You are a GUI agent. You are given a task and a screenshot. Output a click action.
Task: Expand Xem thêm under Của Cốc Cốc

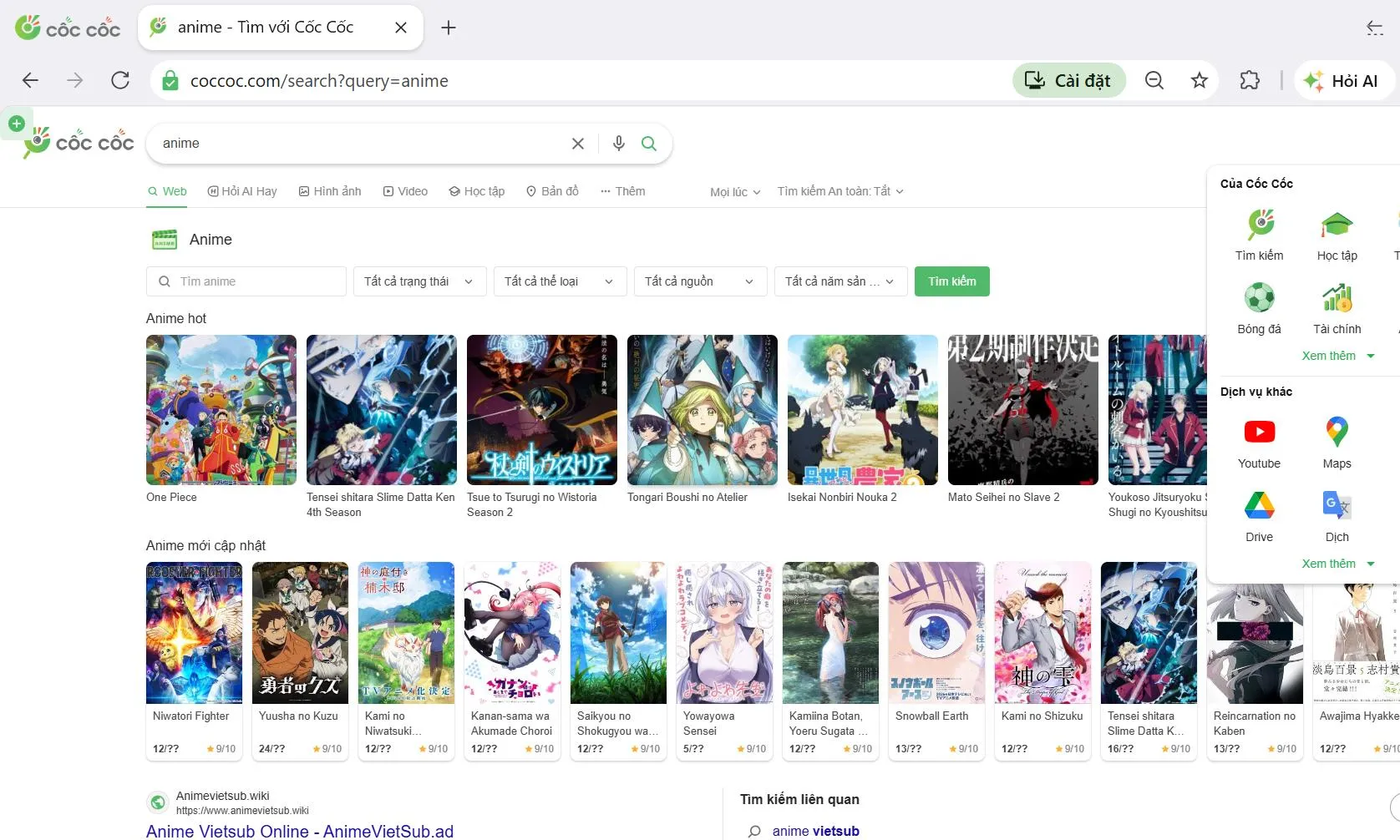1338,356
